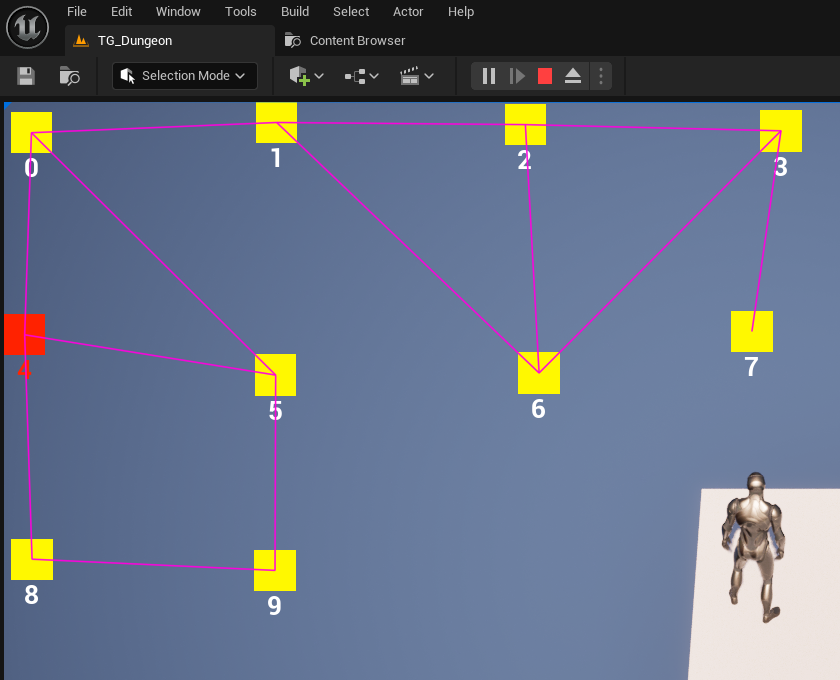Expand the add content dropdown arrow

(x=319, y=76)
